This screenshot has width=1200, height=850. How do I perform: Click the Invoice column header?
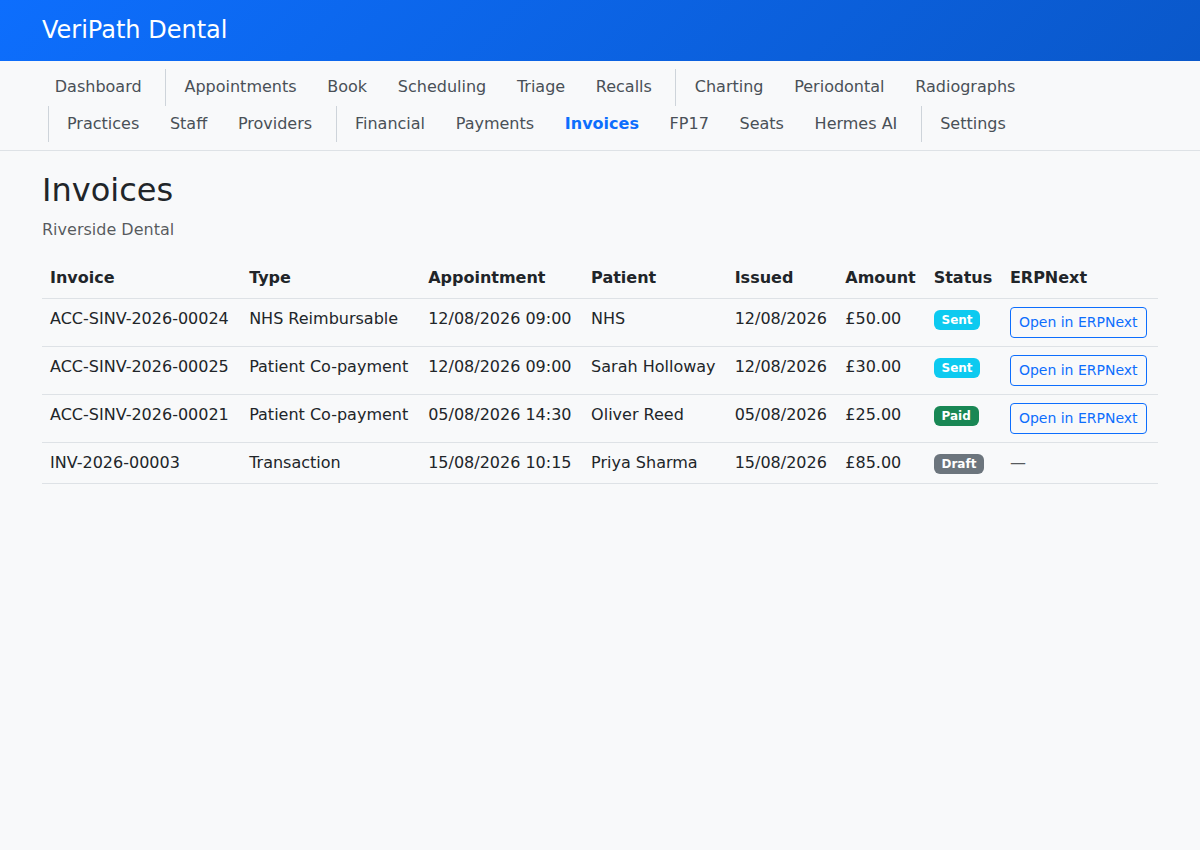[x=82, y=278]
